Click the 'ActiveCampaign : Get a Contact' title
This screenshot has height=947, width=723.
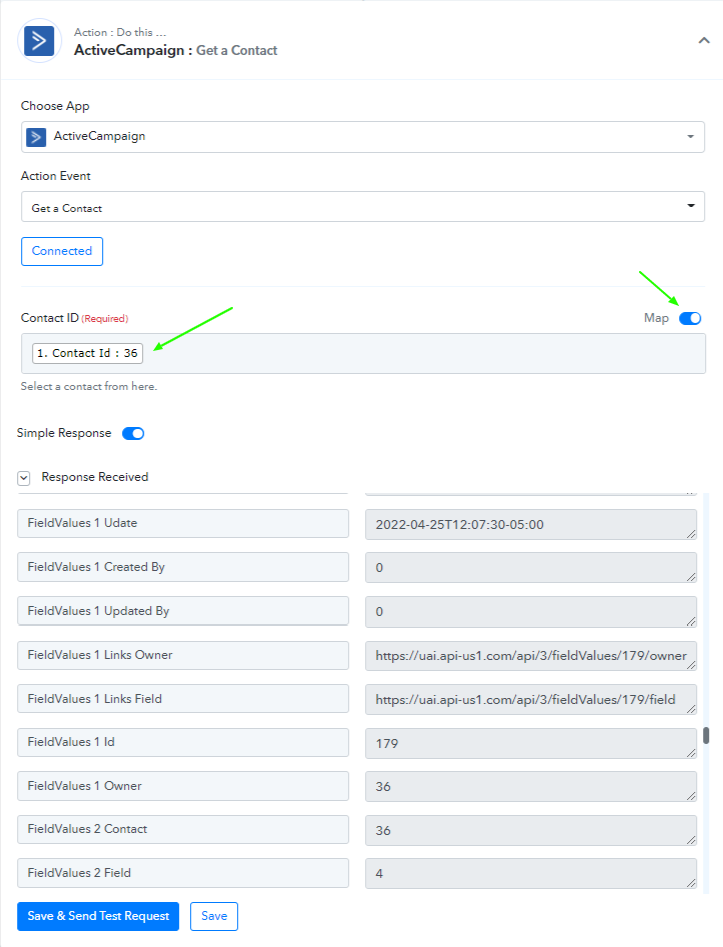click(x=175, y=50)
